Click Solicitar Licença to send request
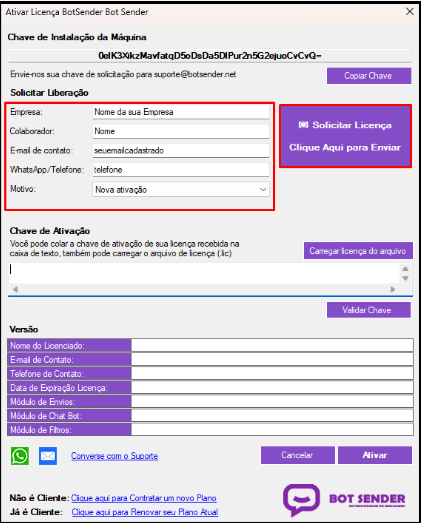Screen dimensions: 421x523 click(345, 136)
